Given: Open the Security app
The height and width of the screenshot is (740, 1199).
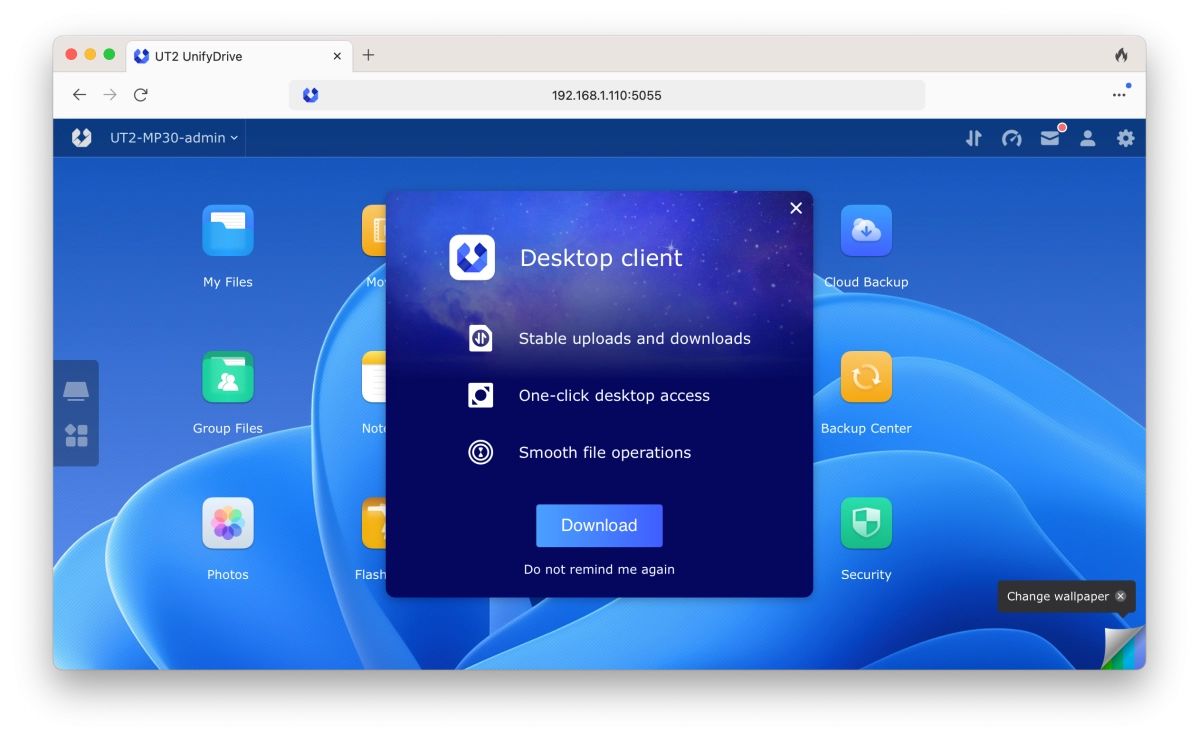Looking at the screenshot, I should pos(866,523).
